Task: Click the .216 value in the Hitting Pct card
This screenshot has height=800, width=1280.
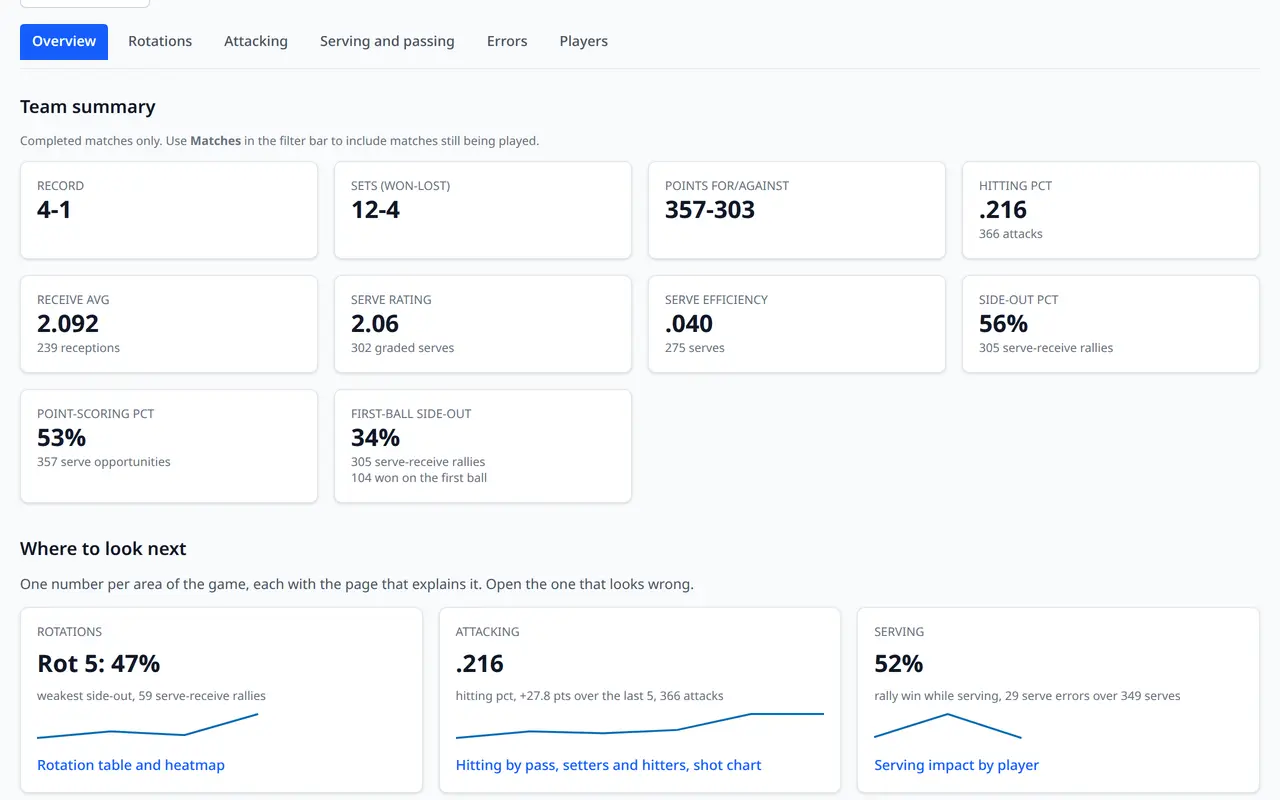Action: 1003,210
